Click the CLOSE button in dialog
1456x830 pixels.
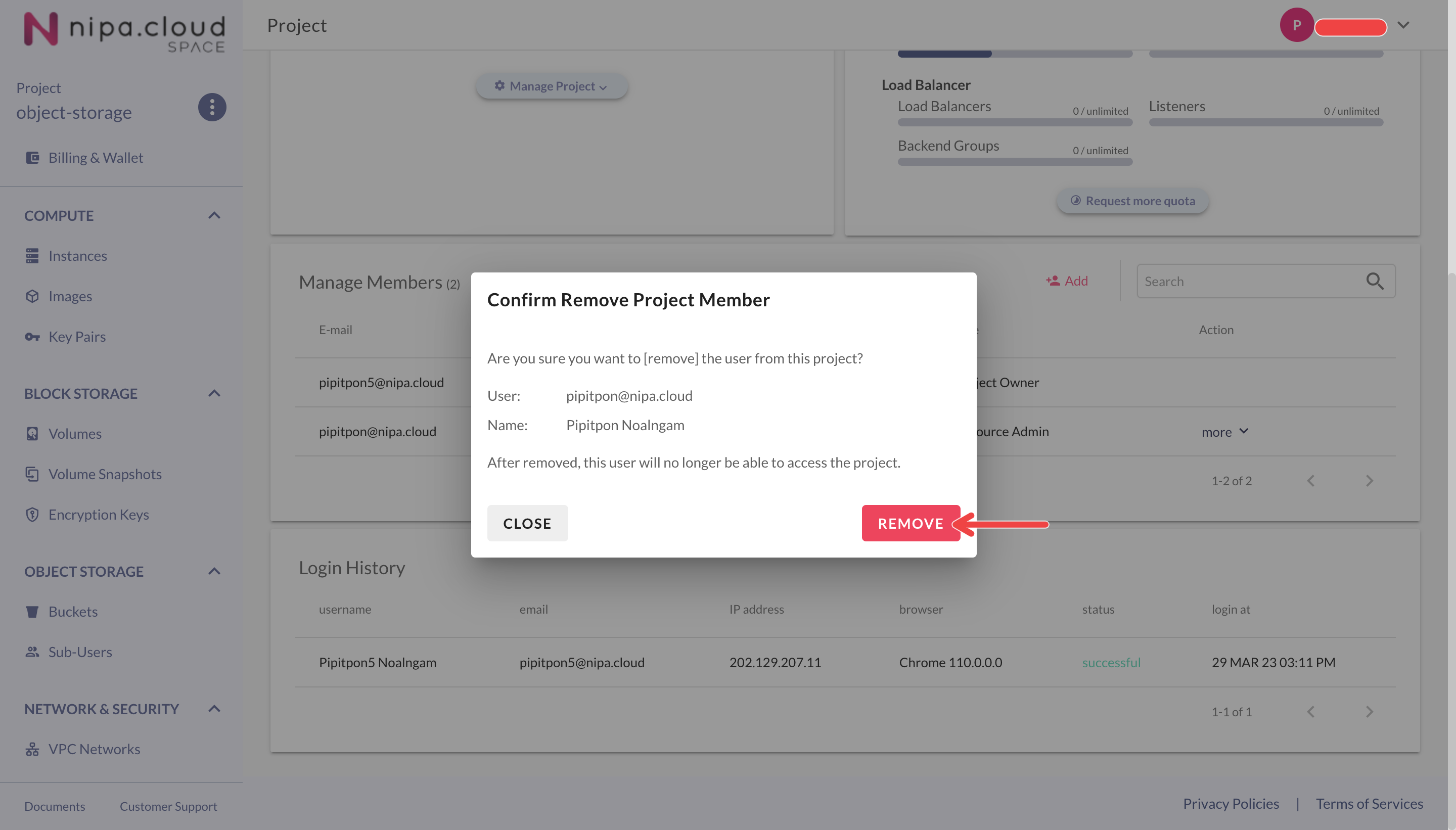[x=527, y=523]
